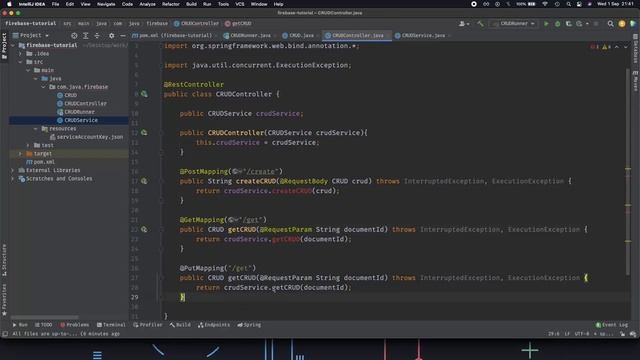Go to next highlighted error arrow
Image resolution: width=640 pixels, height=360 pixels.
[626, 47]
